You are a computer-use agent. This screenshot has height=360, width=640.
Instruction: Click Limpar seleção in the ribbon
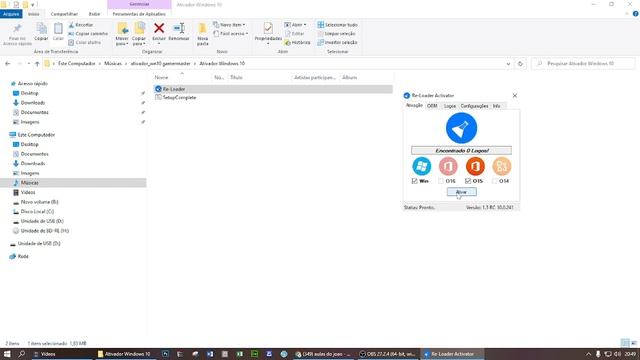336,33
